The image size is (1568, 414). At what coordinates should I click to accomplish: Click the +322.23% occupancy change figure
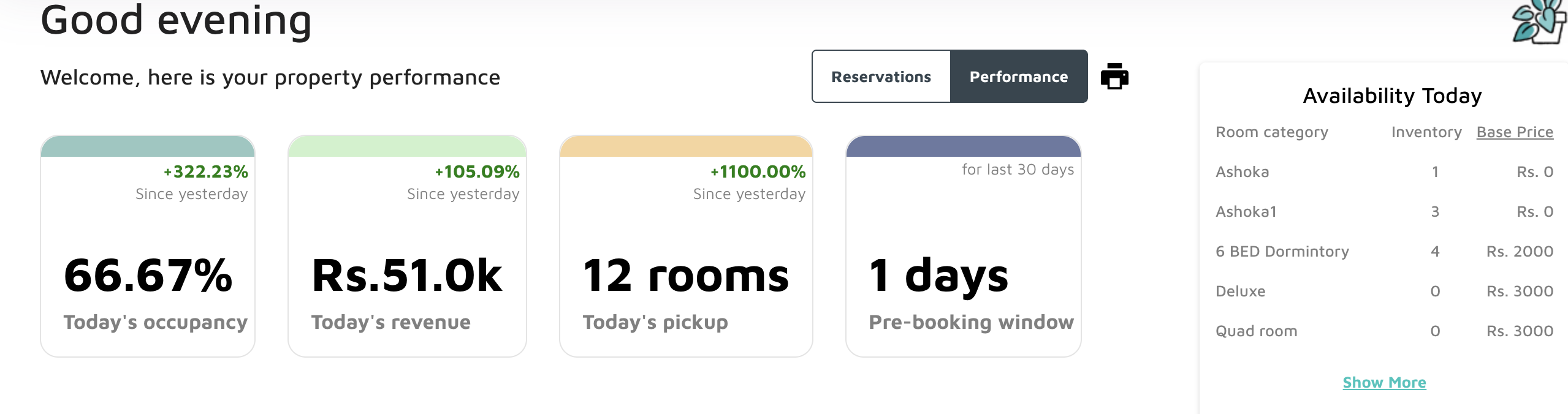[x=206, y=171]
